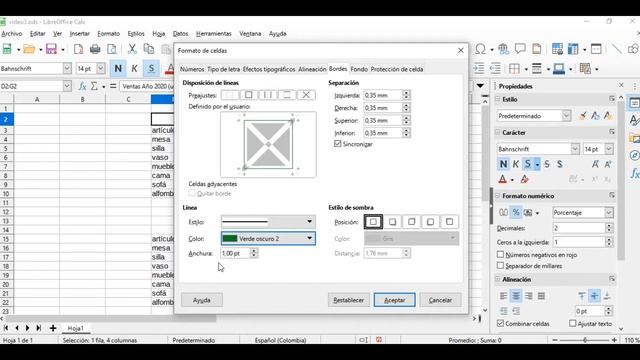
Task: Toggle Bold N in formatting toolbar
Action: [118, 69]
